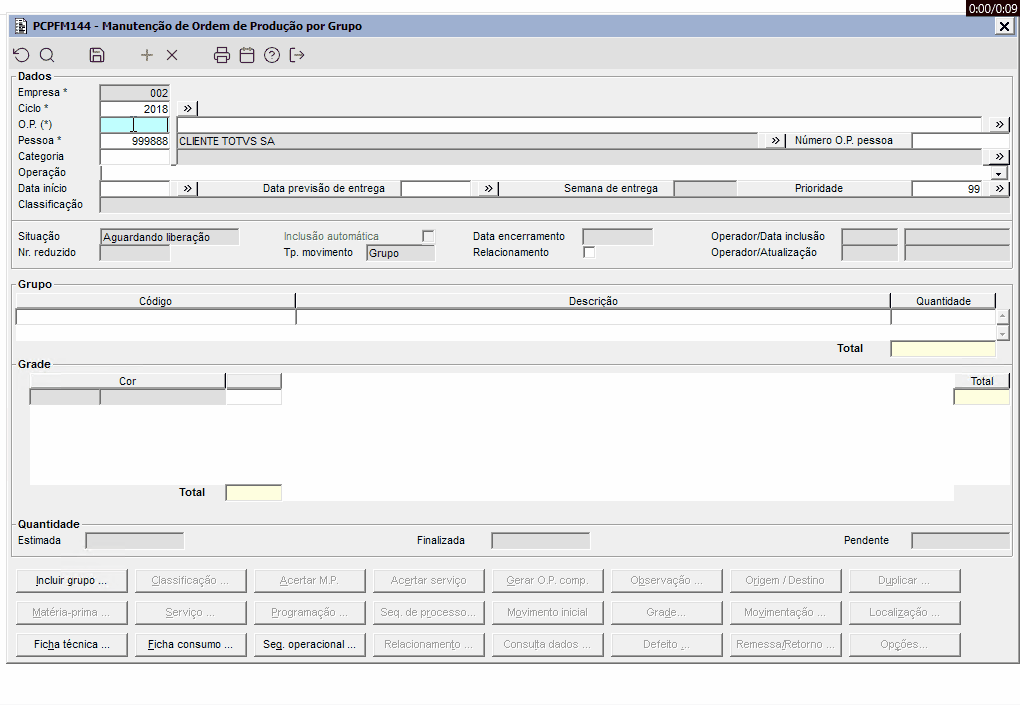Open lookup beside Ciclo field
The image size is (1020, 705).
187,109
